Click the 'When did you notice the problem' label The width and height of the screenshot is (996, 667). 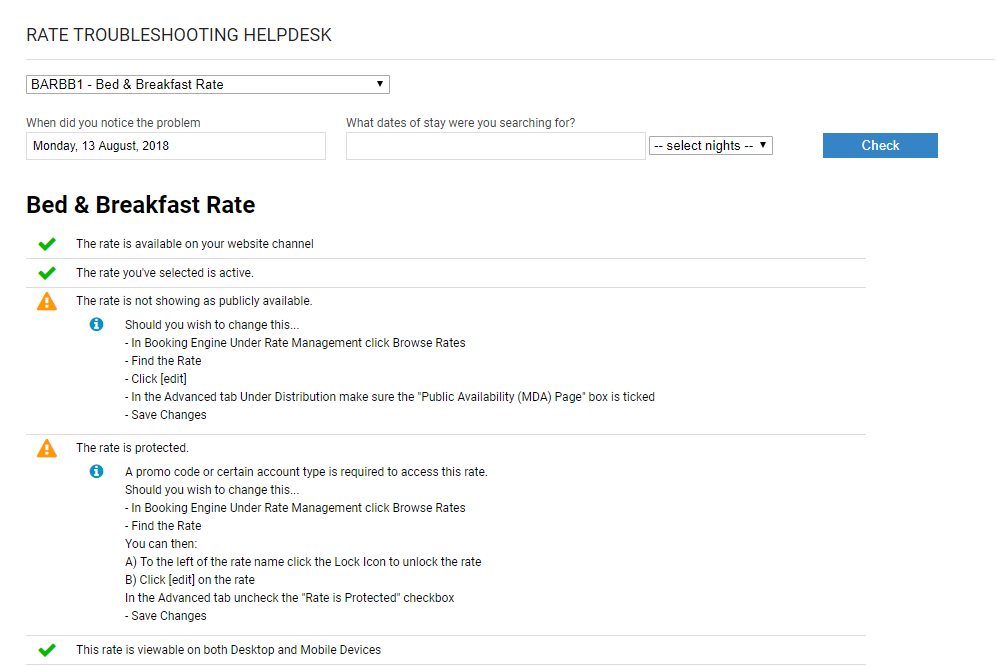coord(113,123)
